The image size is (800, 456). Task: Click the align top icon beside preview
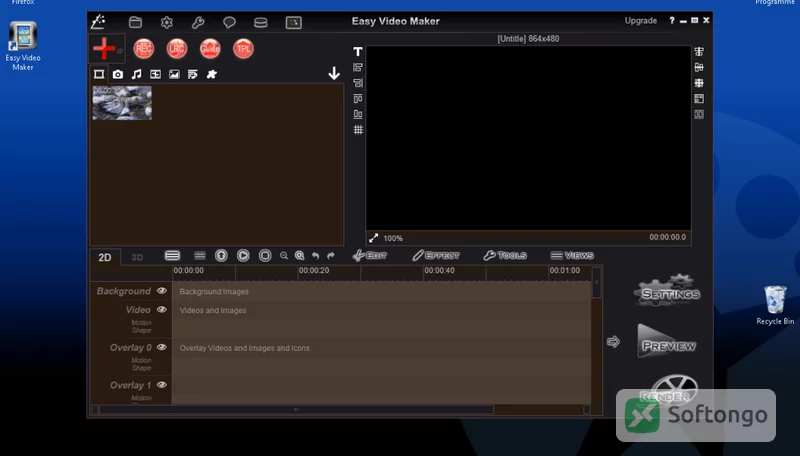coord(358,98)
